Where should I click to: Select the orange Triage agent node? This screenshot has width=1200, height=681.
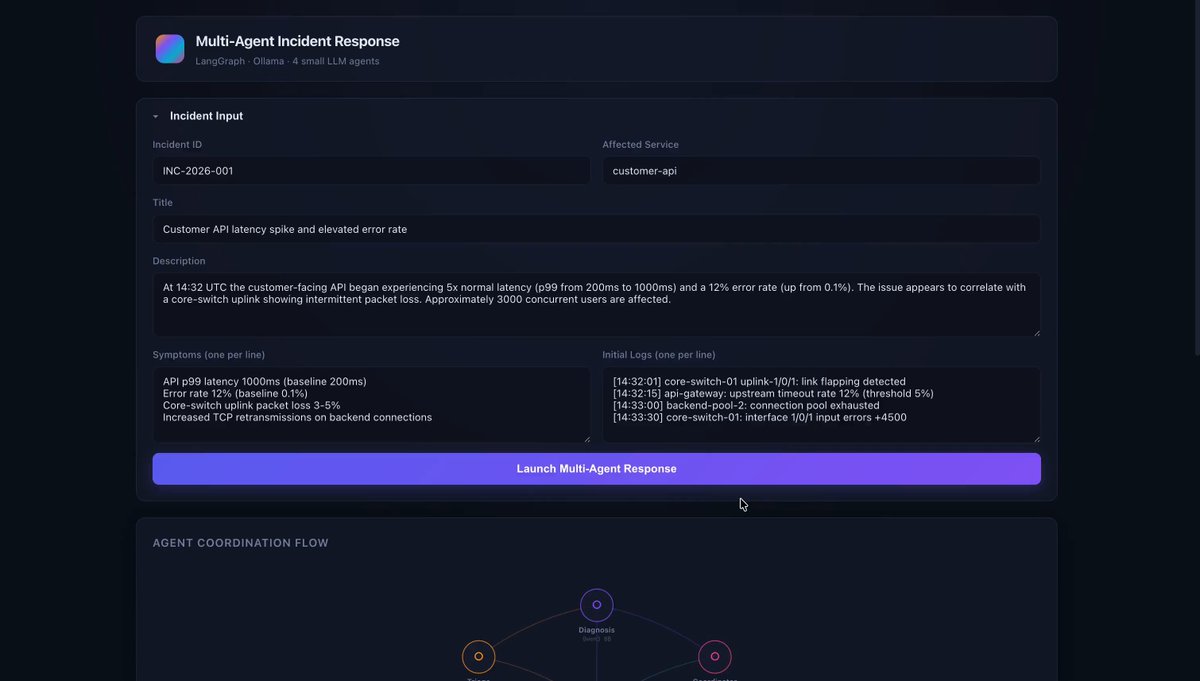(x=479, y=657)
